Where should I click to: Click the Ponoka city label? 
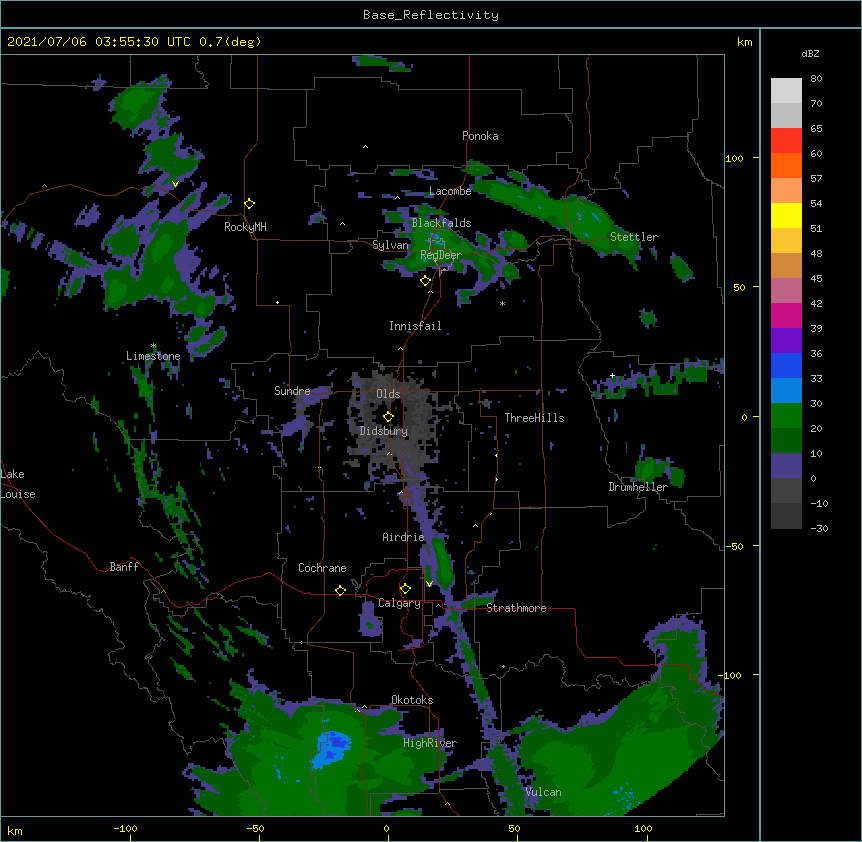pos(480,136)
